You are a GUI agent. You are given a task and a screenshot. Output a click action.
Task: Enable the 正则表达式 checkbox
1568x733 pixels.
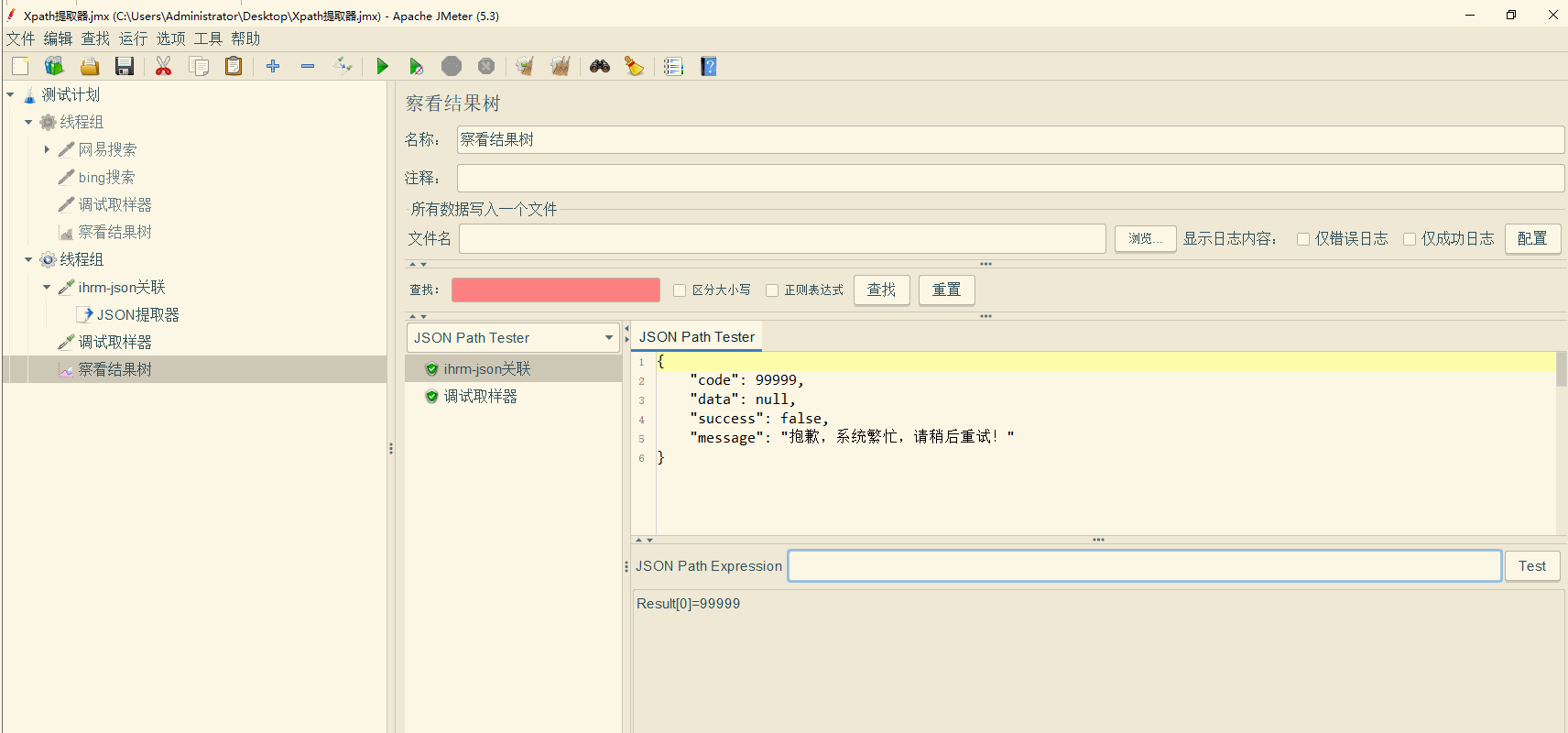point(772,290)
